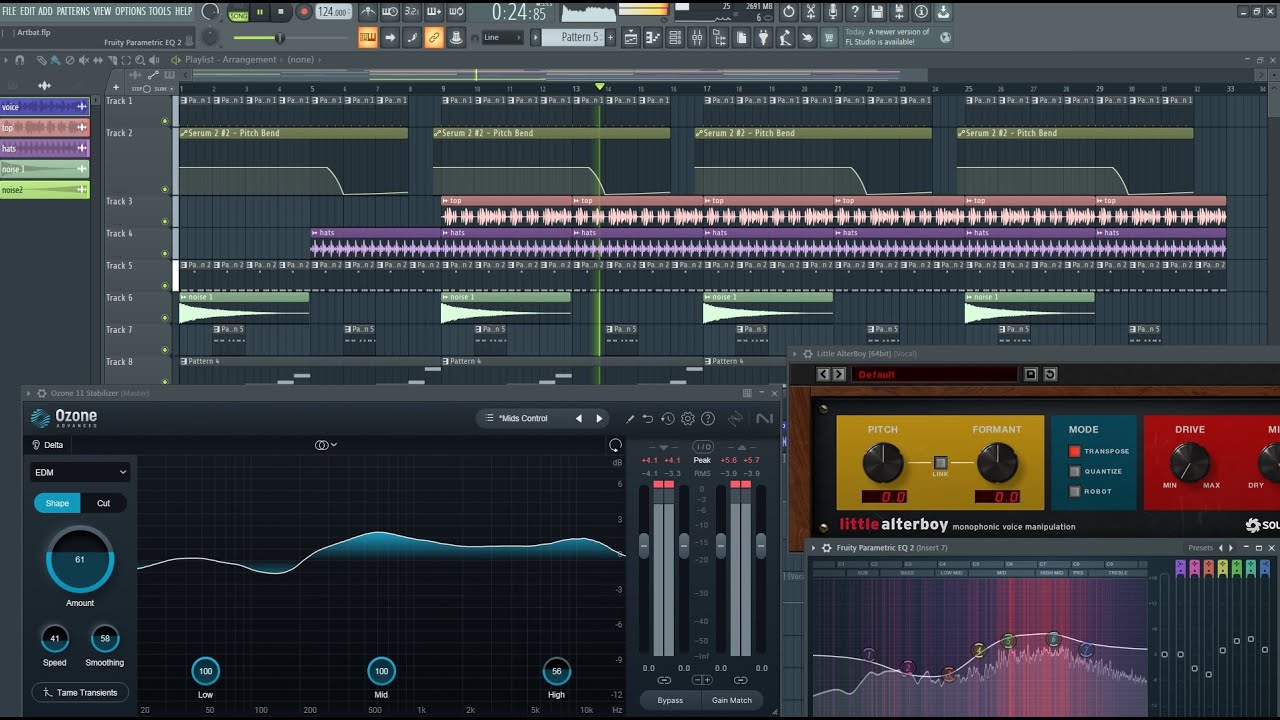
Task: Add a new pattern with the plus button
Action: tap(611, 37)
